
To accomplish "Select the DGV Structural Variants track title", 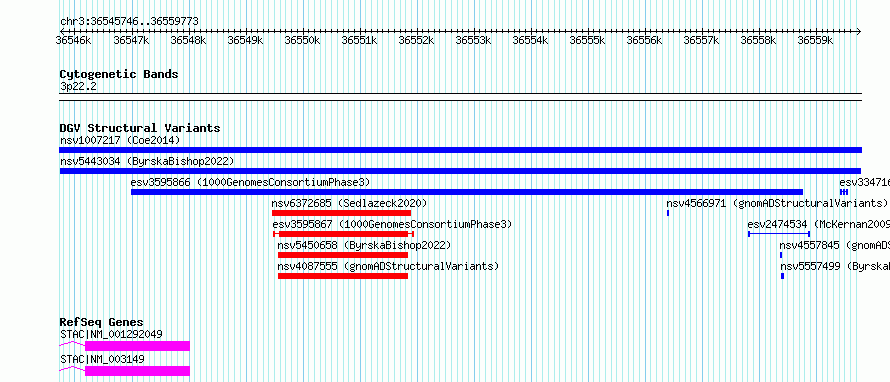I will 140,128.
